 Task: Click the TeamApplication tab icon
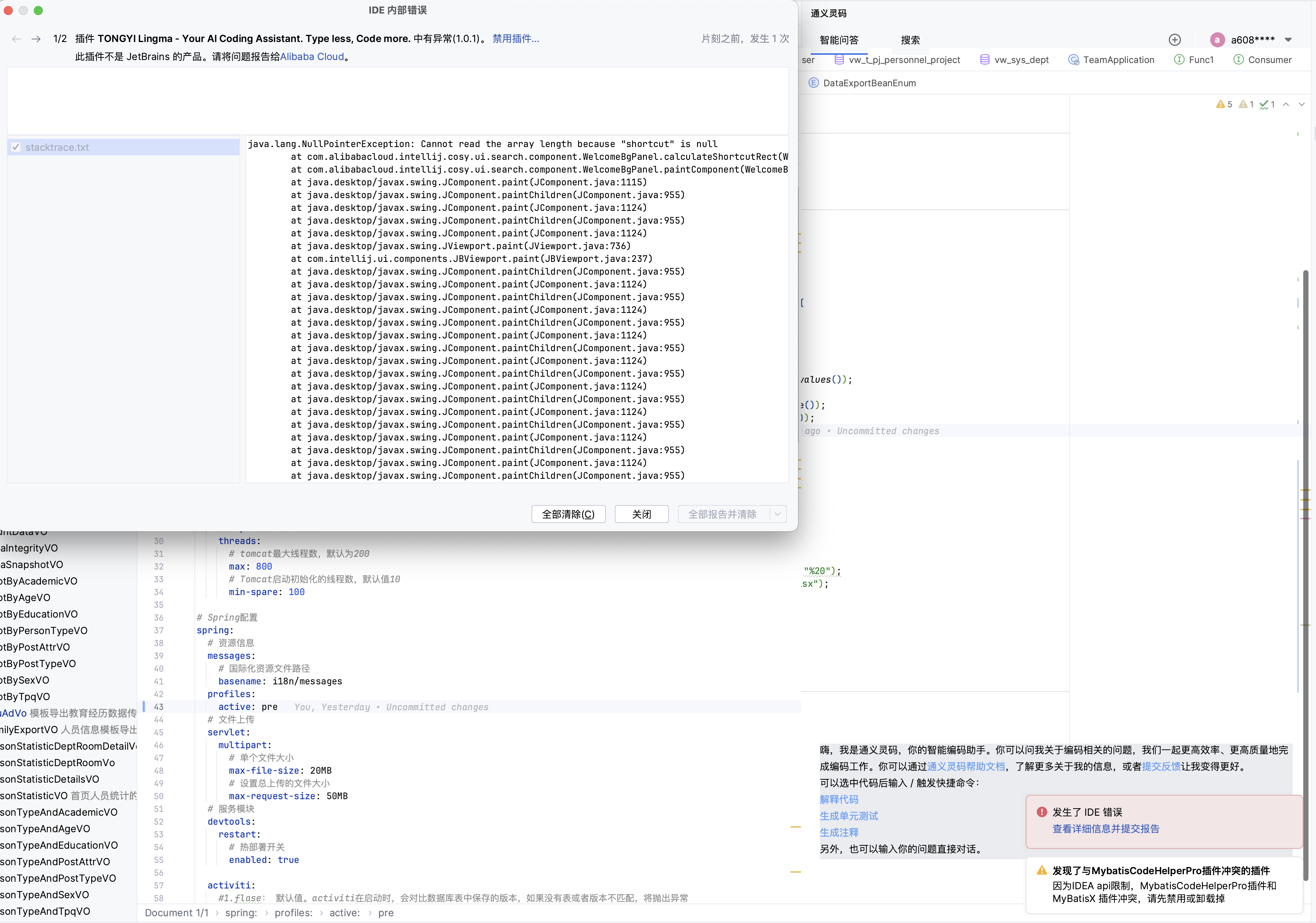1073,60
